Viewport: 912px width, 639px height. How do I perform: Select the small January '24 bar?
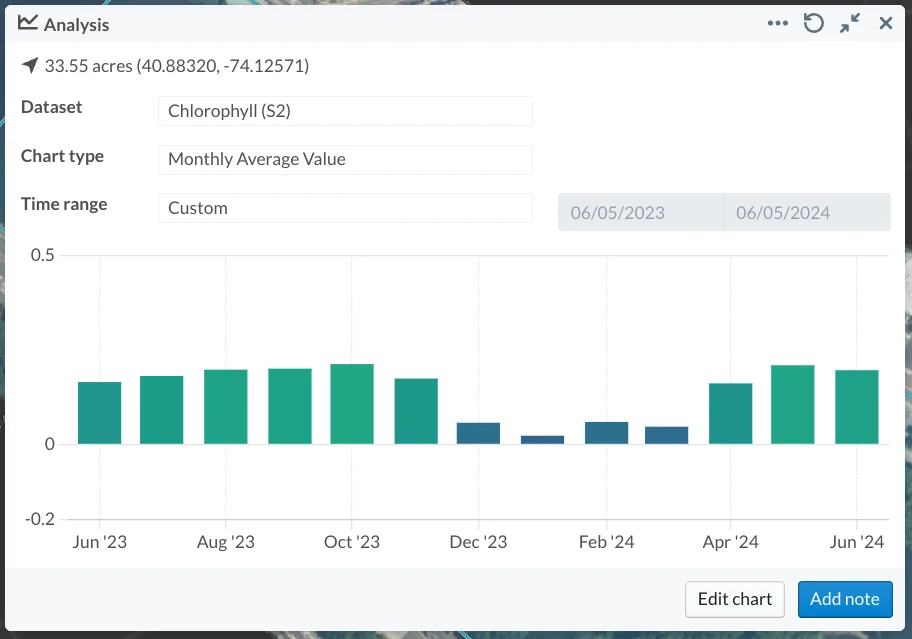(542, 440)
